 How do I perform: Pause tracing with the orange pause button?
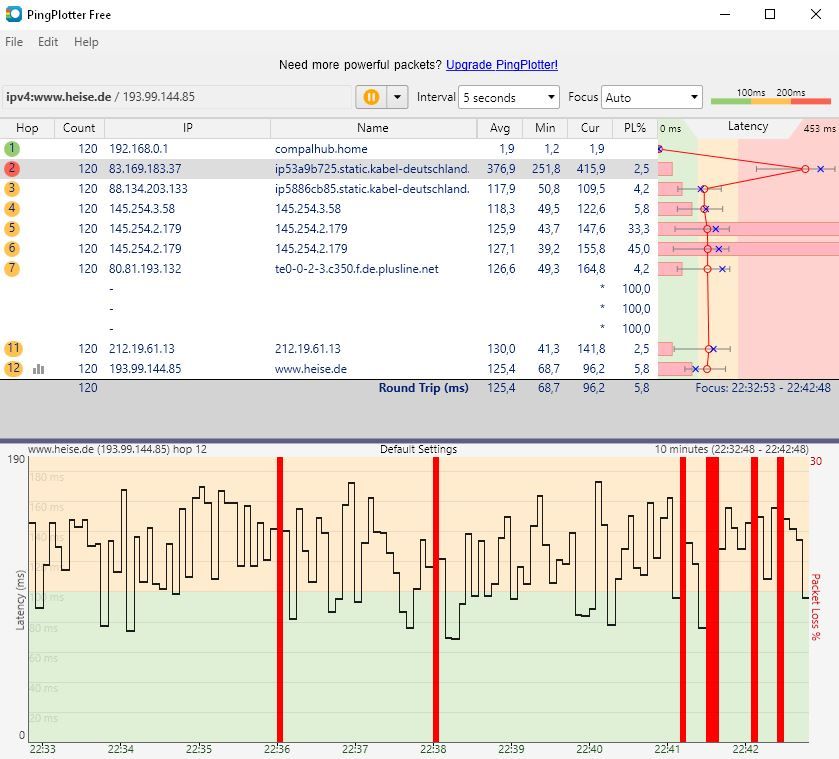coord(371,97)
